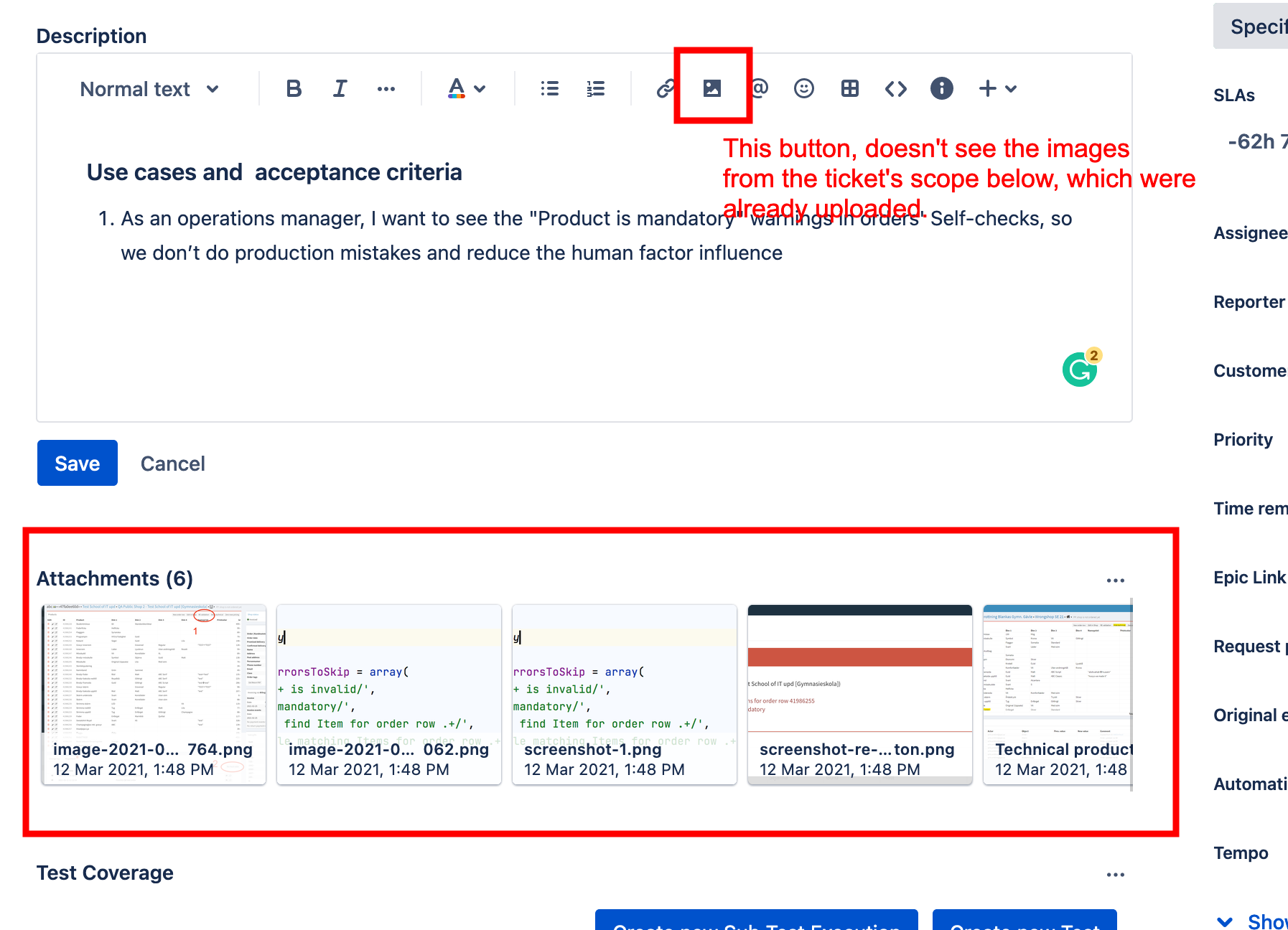Open more formatting options ellipsis

pyautogui.click(x=386, y=89)
